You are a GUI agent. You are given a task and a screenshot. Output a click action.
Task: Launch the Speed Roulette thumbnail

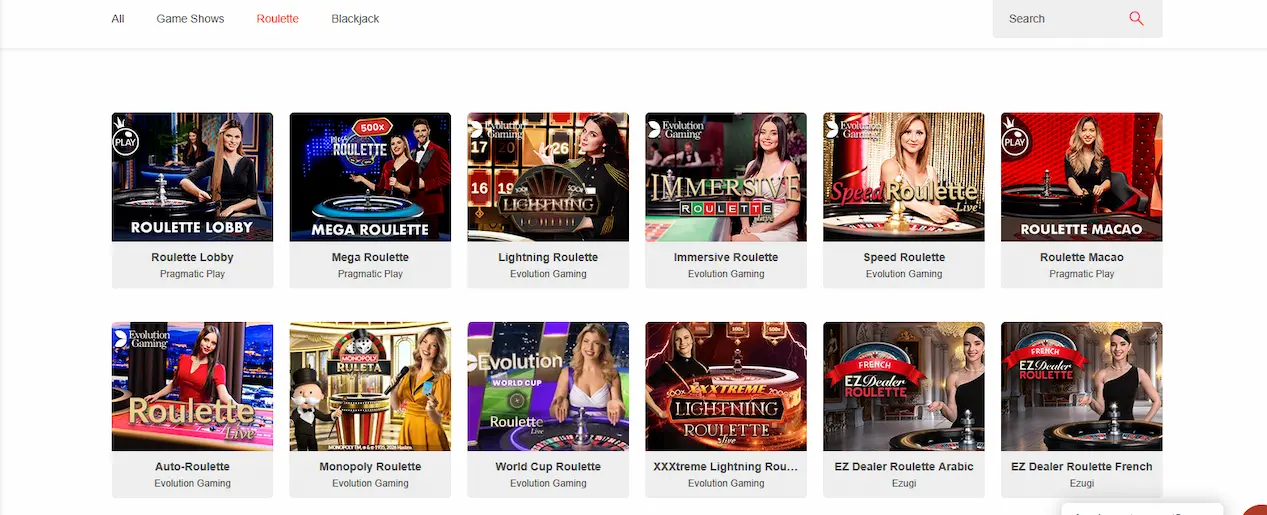(x=904, y=177)
